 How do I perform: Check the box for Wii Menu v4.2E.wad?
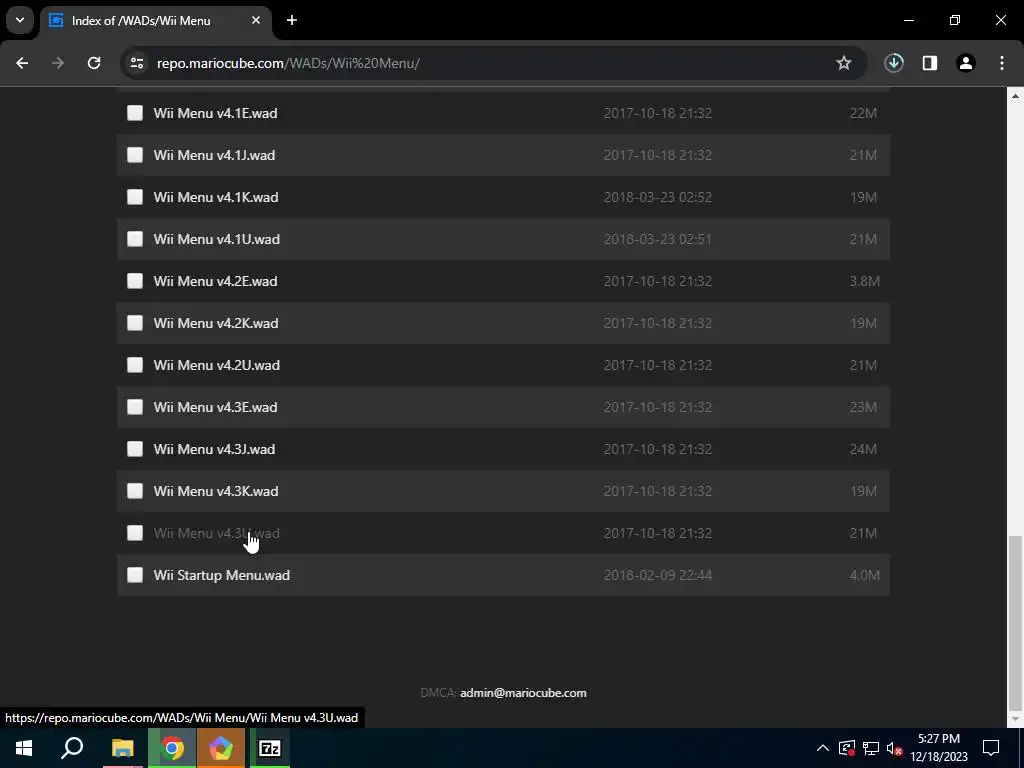click(x=135, y=281)
